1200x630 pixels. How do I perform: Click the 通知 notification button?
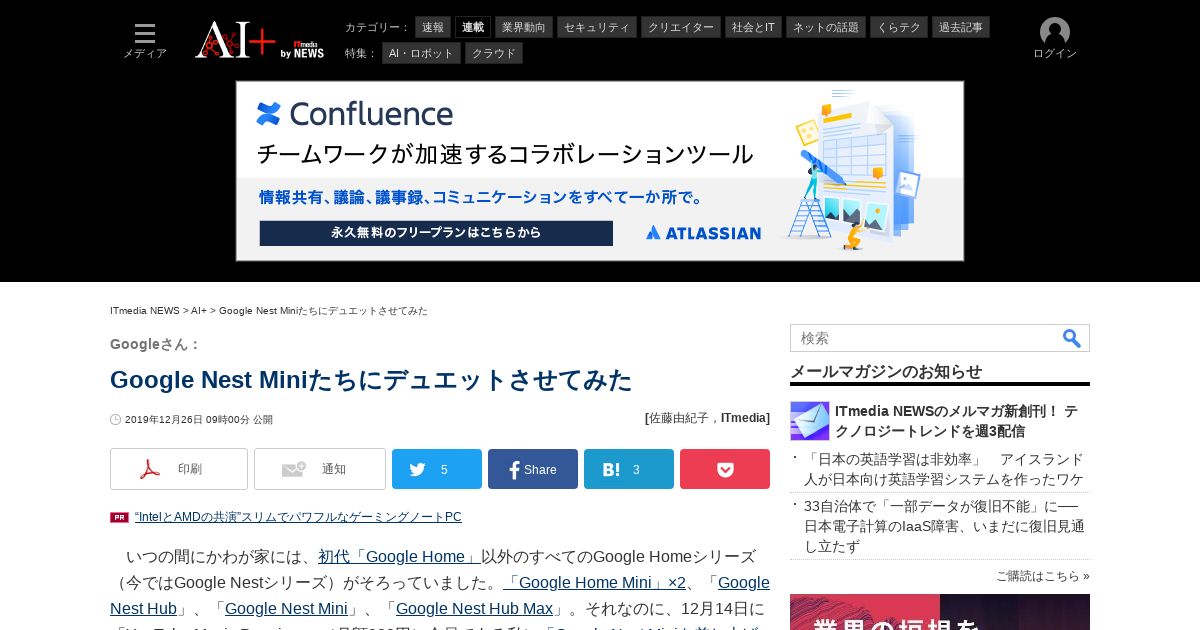click(320, 469)
